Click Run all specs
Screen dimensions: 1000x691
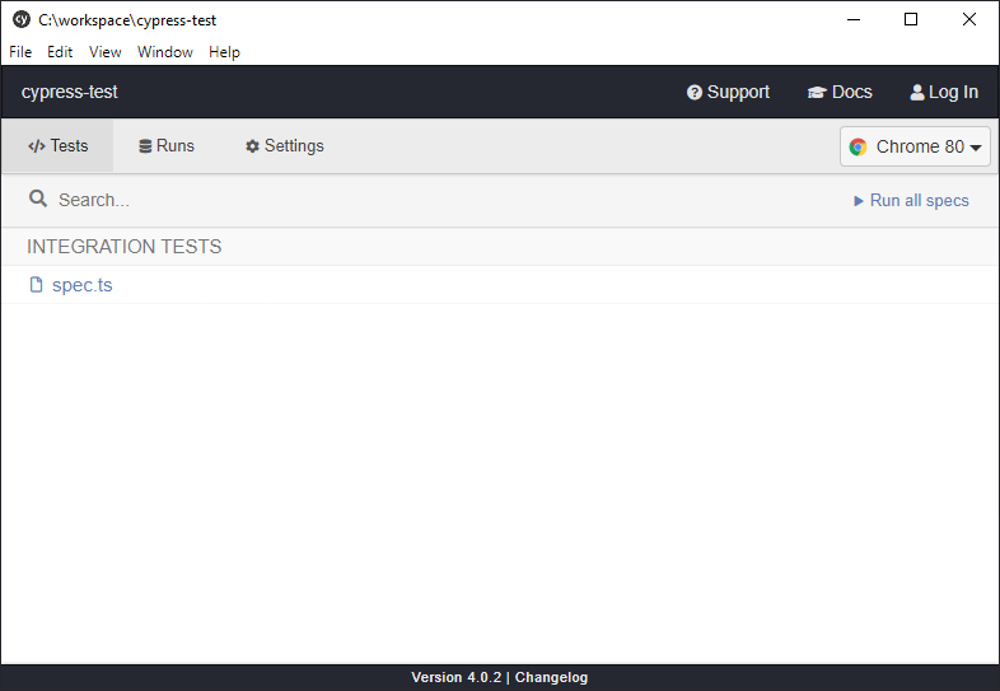pyautogui.click(x=911, y=200)
